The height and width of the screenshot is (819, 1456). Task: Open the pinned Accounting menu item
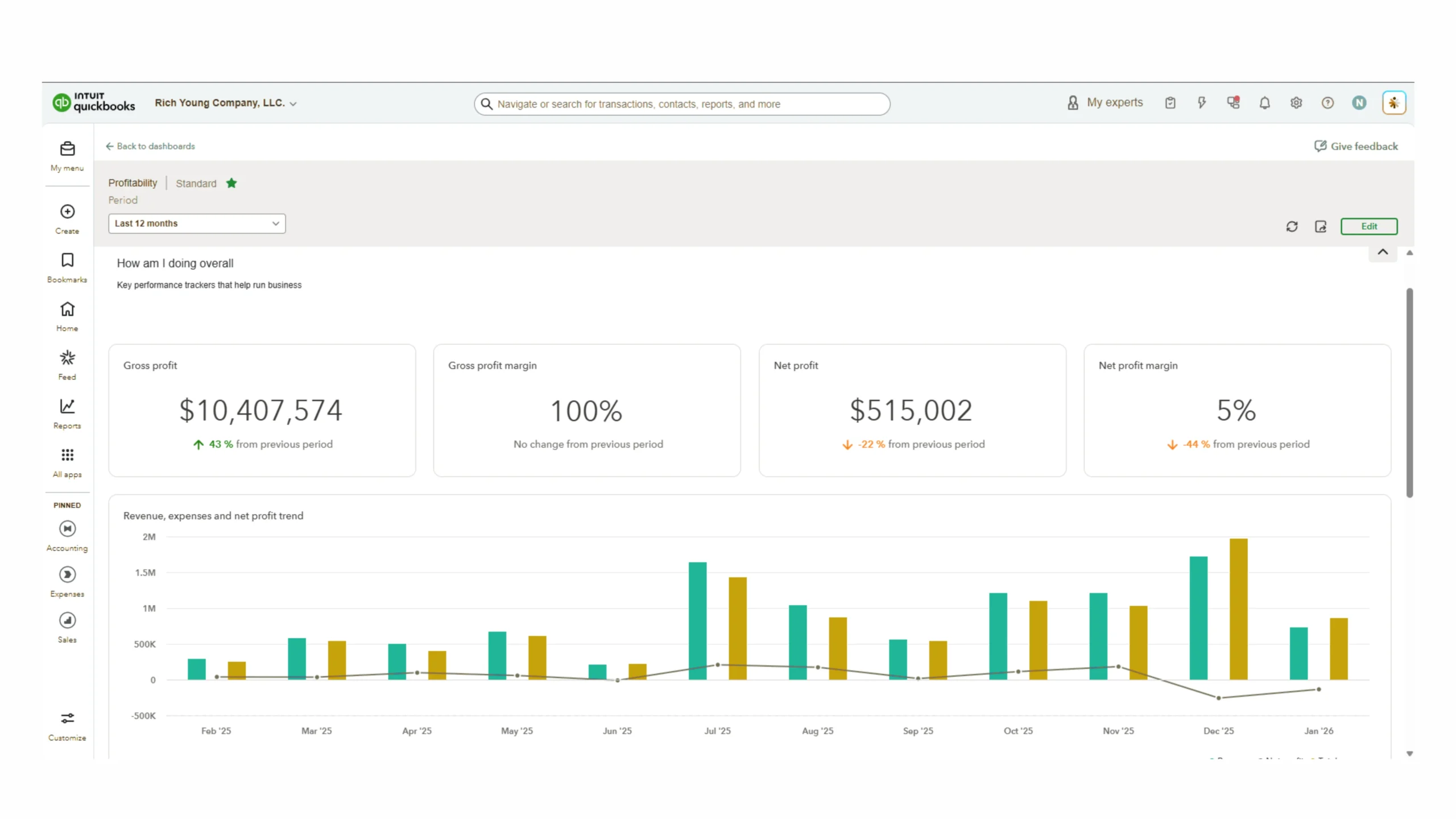pos(67,529)
